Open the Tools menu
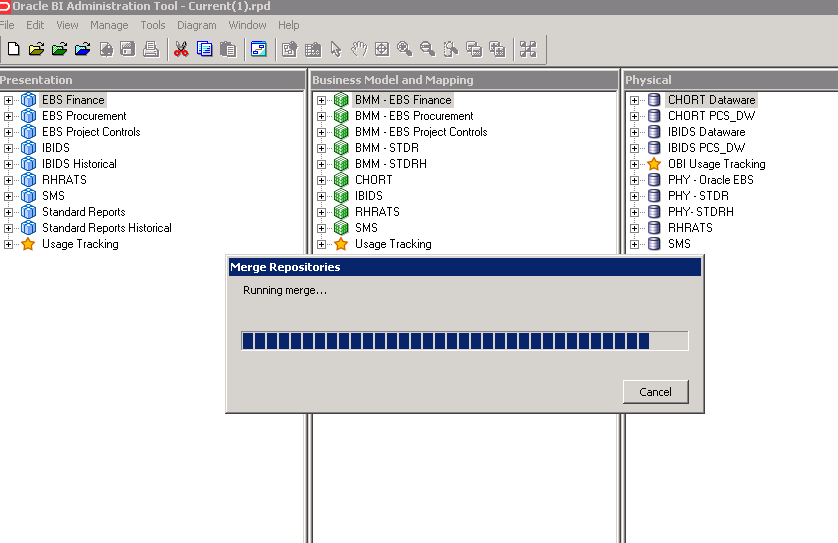 pyautogui.click(x=153, y=25)
